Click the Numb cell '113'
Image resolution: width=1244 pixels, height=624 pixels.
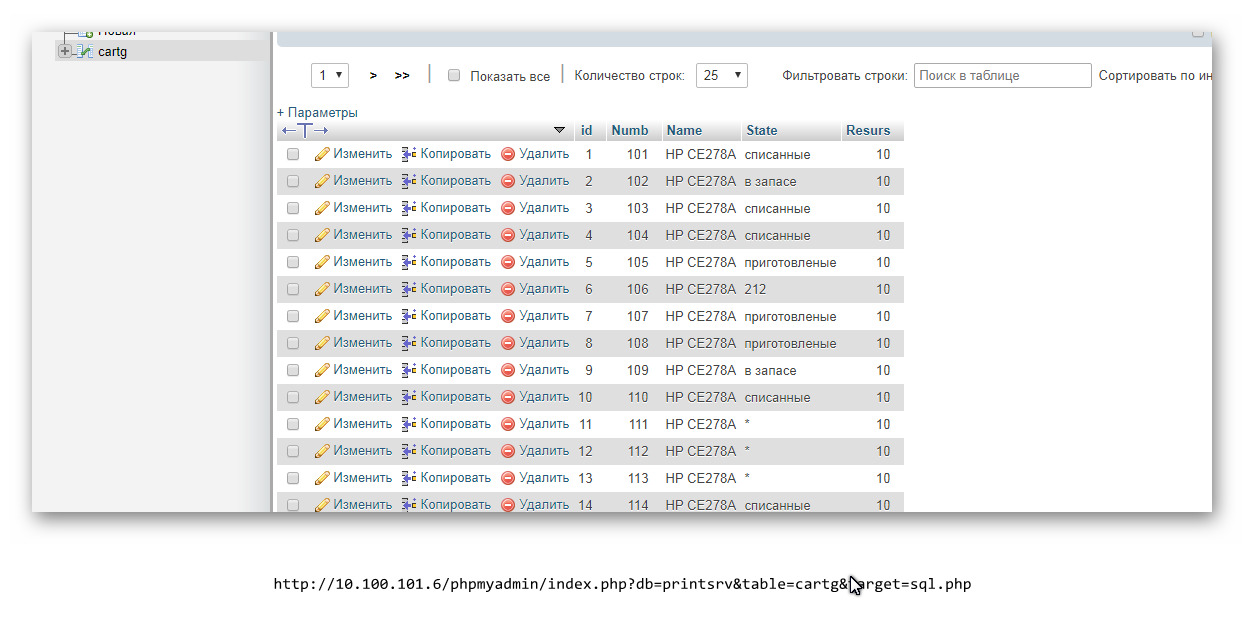[x=638, y=478]
